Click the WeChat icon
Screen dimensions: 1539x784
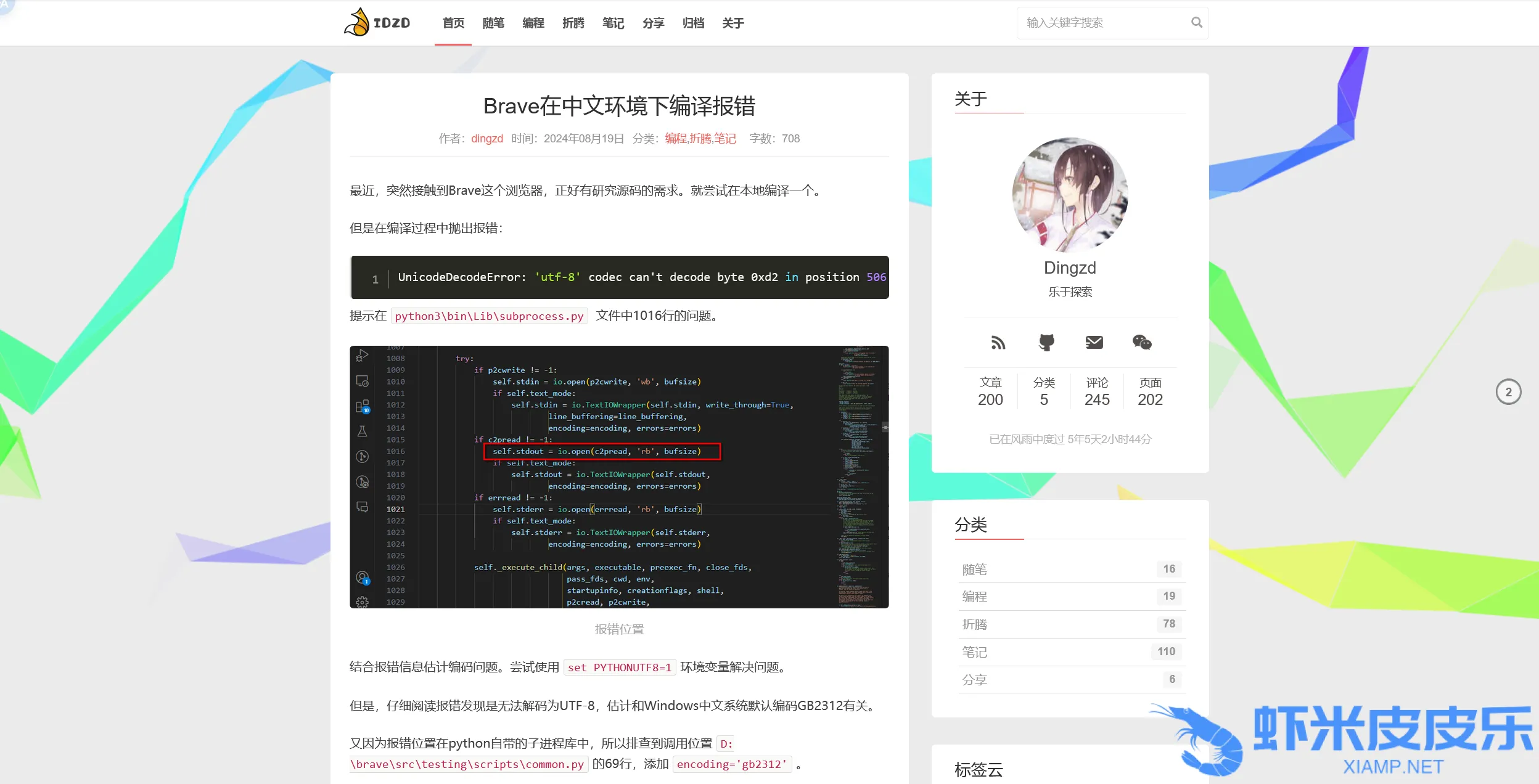[1142, 342]
